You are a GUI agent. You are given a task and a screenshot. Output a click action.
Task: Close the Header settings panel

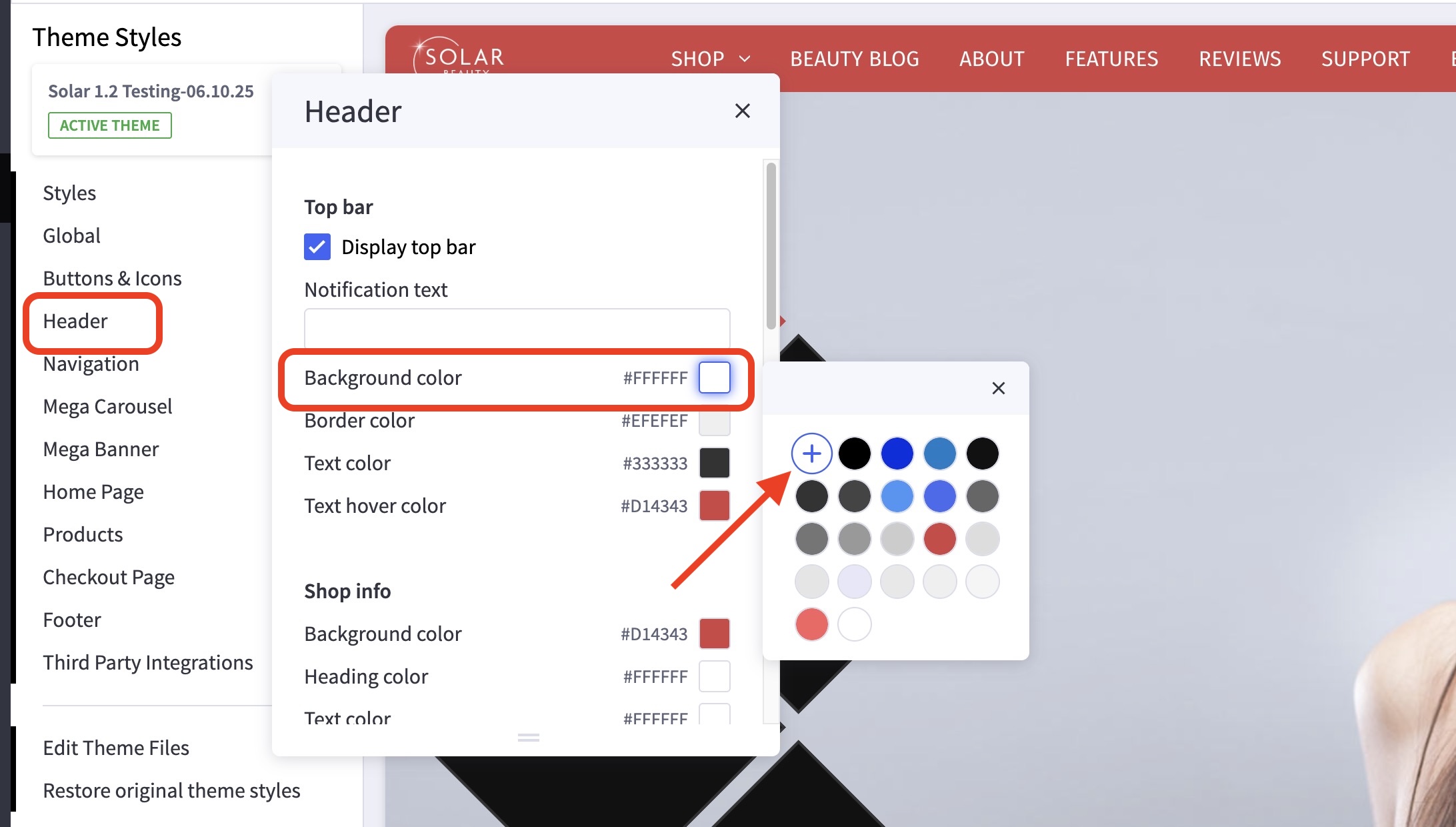pos(742,111)
